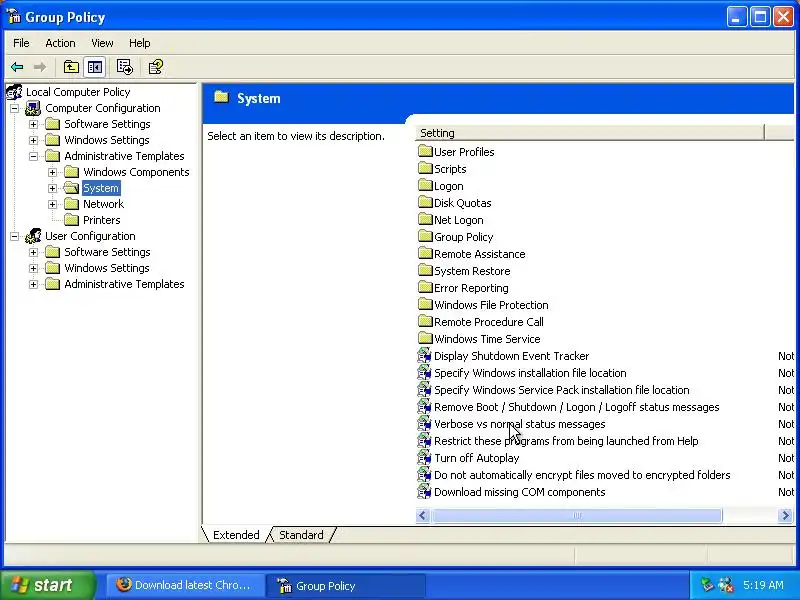This screenshot has height=600, width=800.
Task: Click the Download latest Chrome taskbar button
Action: click(x=186, y=585)
